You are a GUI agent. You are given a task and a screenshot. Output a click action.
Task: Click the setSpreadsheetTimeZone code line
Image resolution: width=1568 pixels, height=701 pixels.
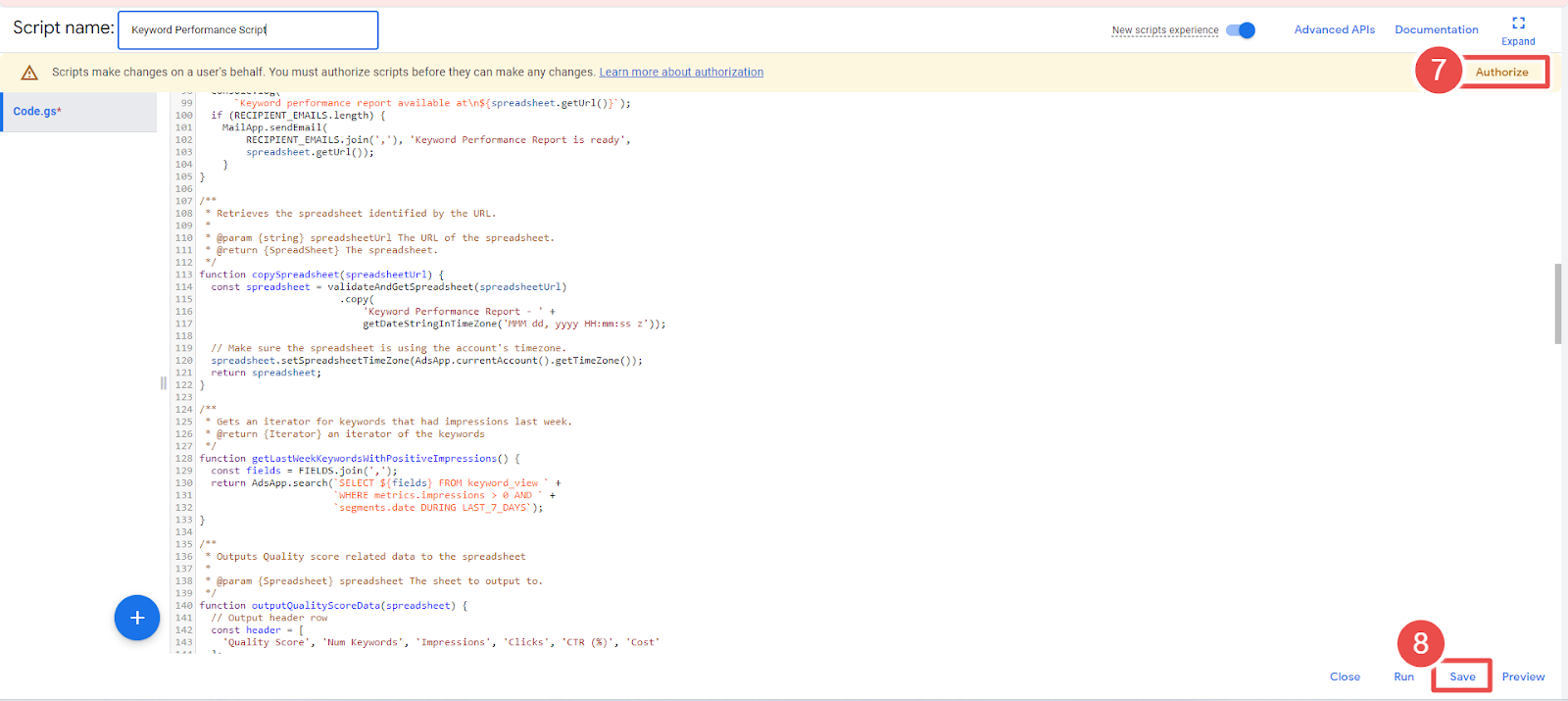point(426,361)
